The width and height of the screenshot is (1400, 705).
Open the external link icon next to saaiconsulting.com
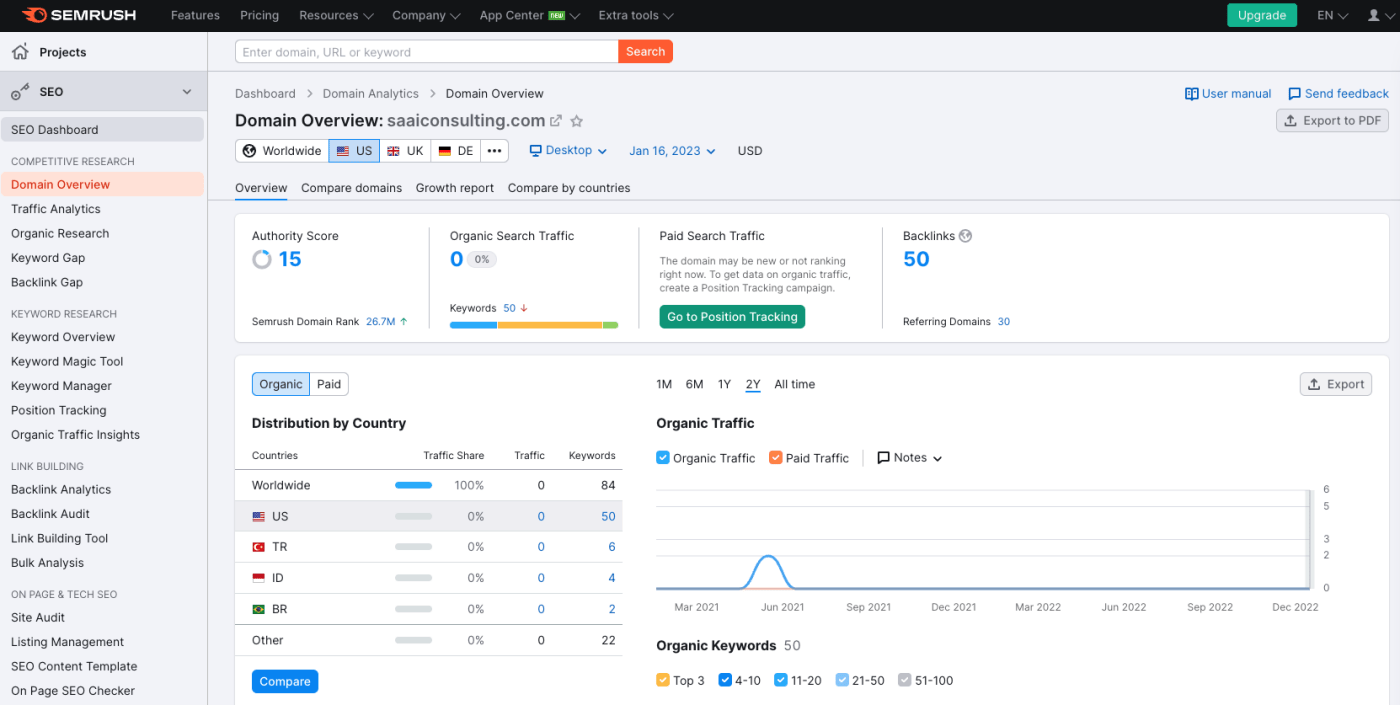pos(556,120)
